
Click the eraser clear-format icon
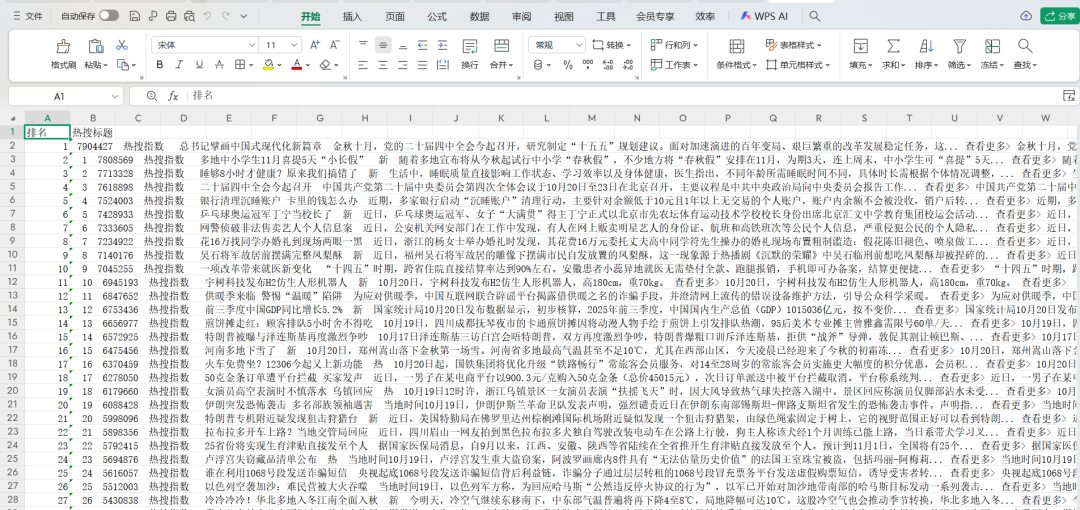point(326,65)
